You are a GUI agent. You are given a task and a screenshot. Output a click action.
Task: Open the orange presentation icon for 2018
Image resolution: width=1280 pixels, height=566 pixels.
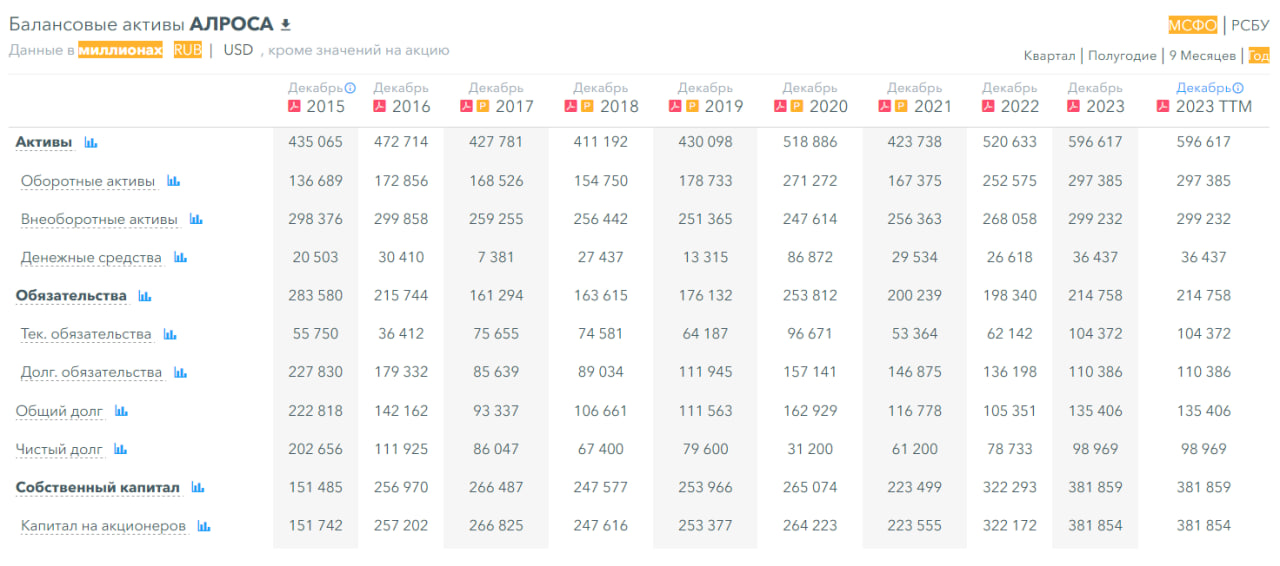click(x=586, y=106)
